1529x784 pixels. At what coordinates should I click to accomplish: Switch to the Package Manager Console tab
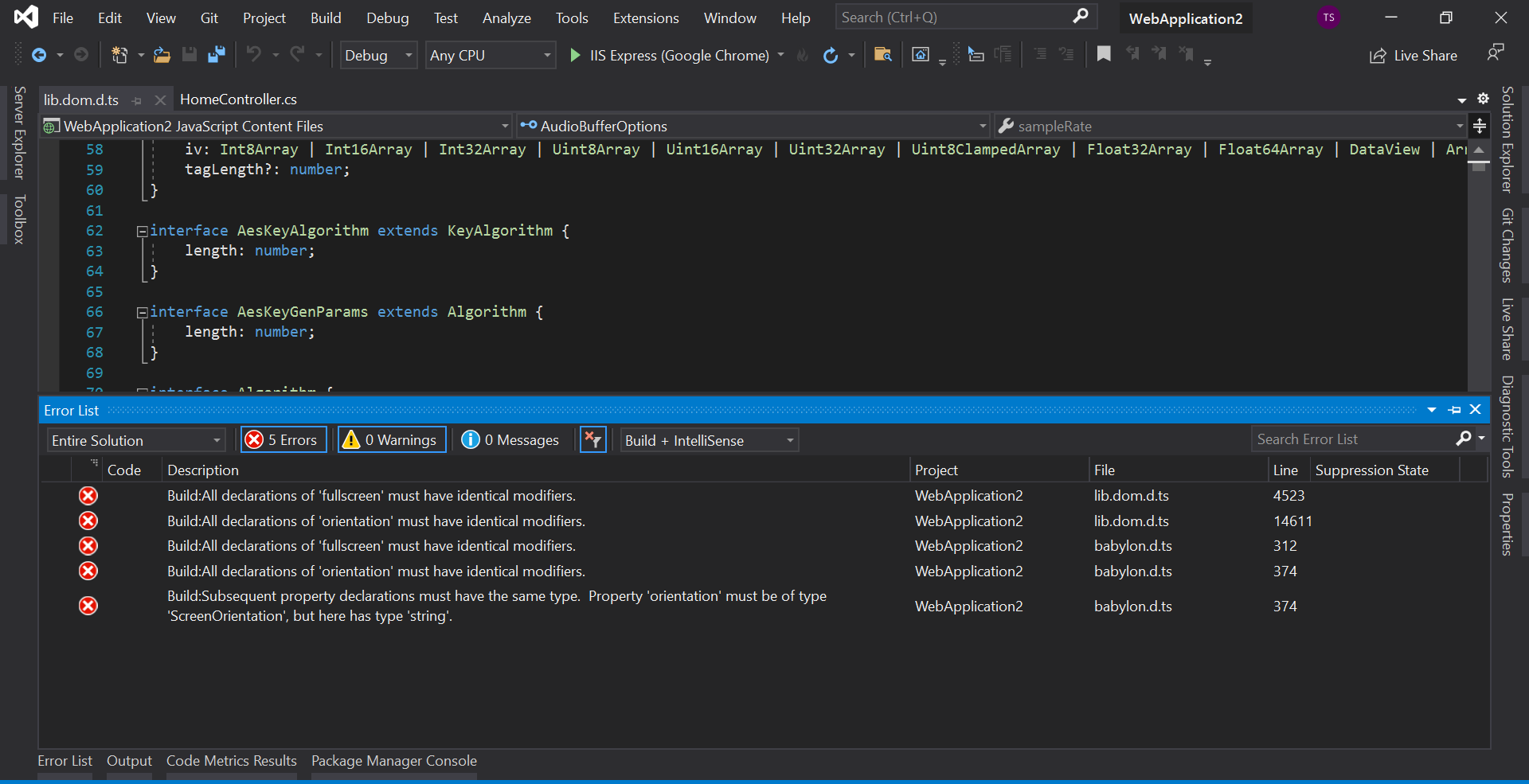point(393,760)
